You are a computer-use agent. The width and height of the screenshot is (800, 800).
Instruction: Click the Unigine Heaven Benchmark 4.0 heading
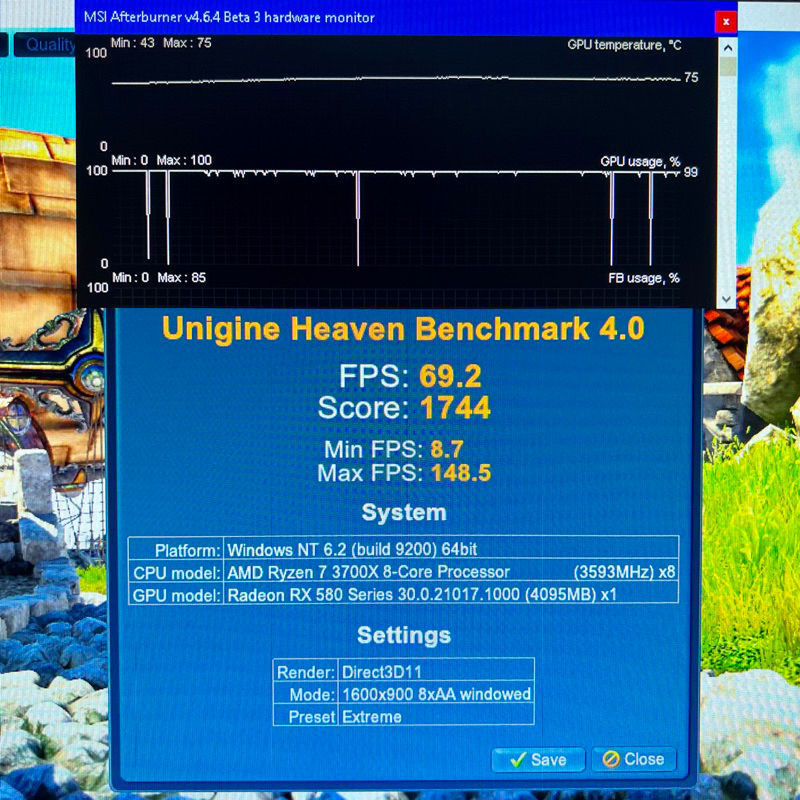(403, 329)
